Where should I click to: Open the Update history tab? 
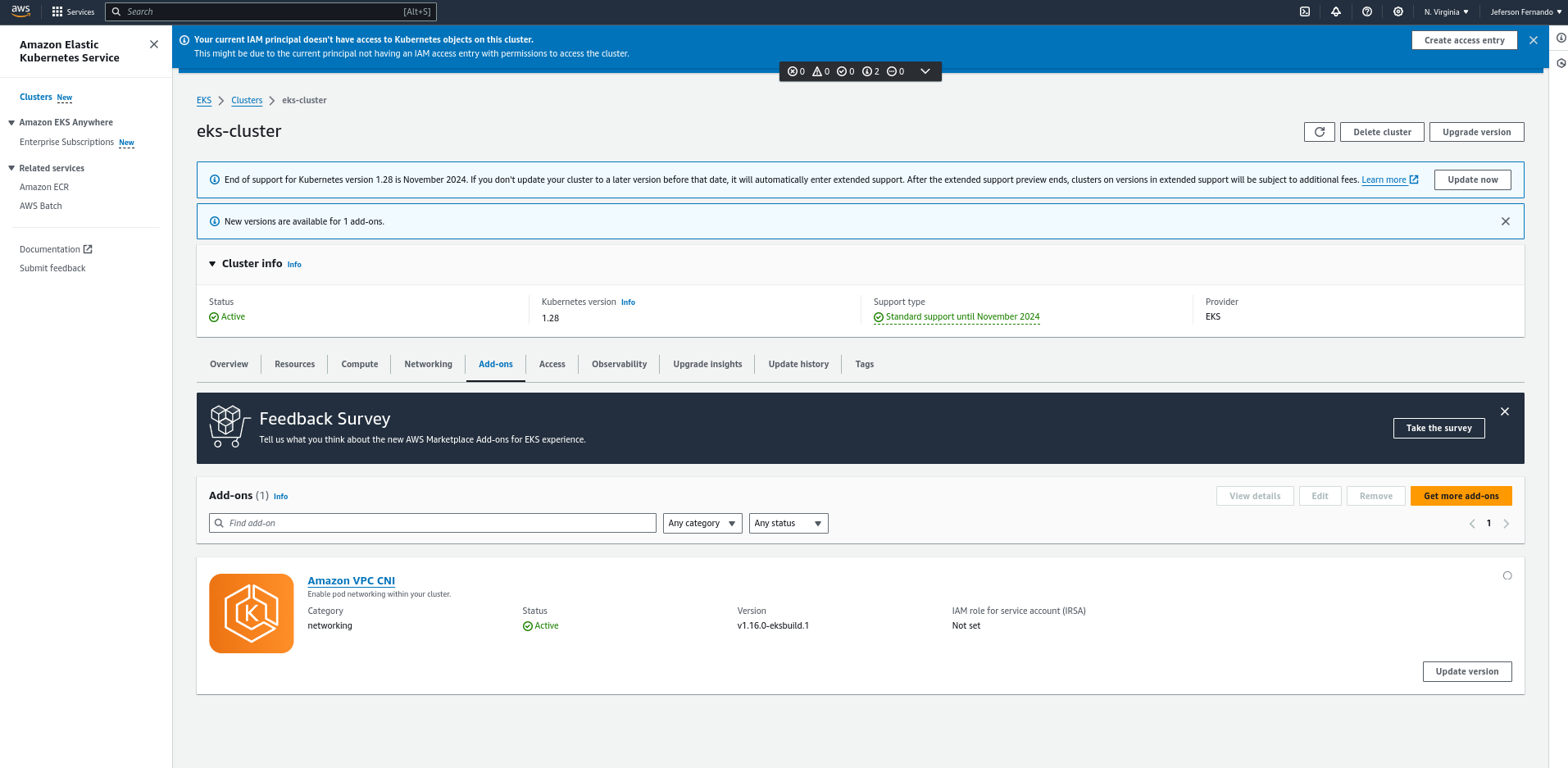pyautogui.click(x=798, y=364)
